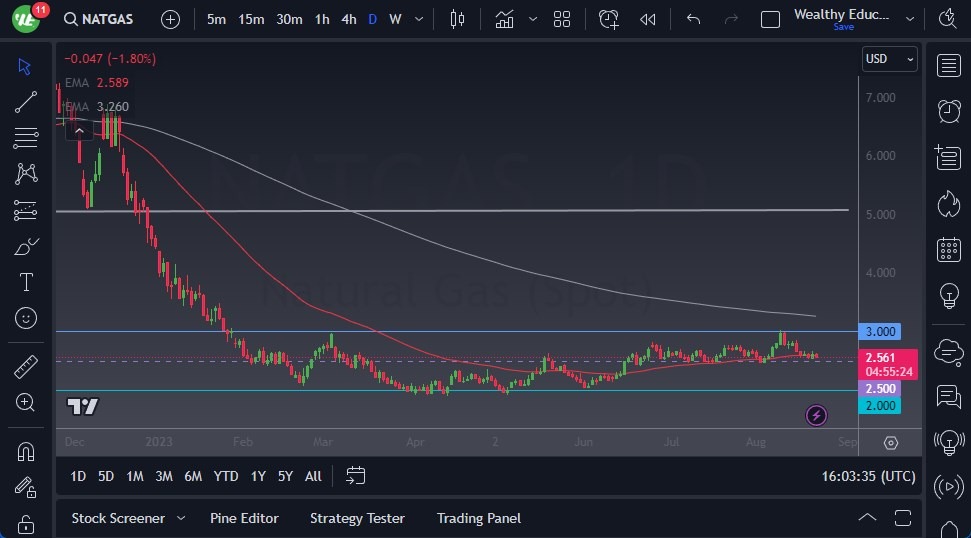Open the Indicators icon in top toolbar

coord(504,19)
